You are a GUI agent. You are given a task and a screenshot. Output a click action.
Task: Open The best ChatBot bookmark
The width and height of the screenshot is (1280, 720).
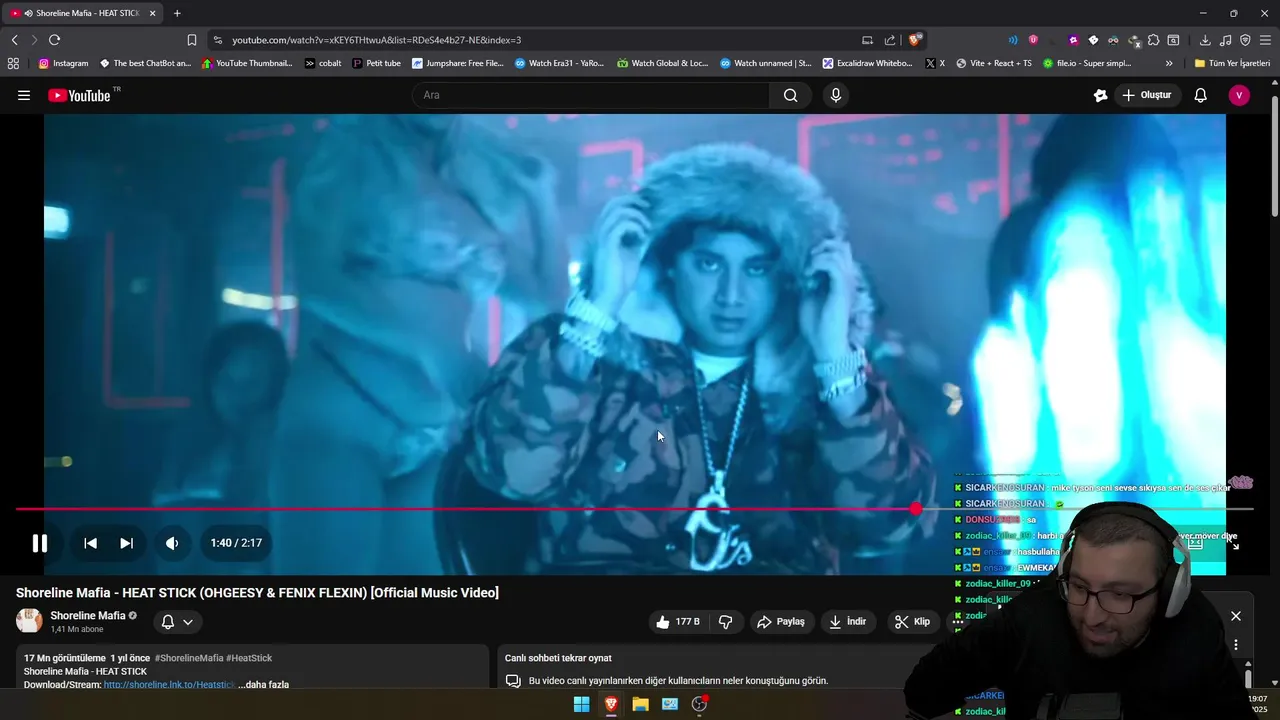145,63
